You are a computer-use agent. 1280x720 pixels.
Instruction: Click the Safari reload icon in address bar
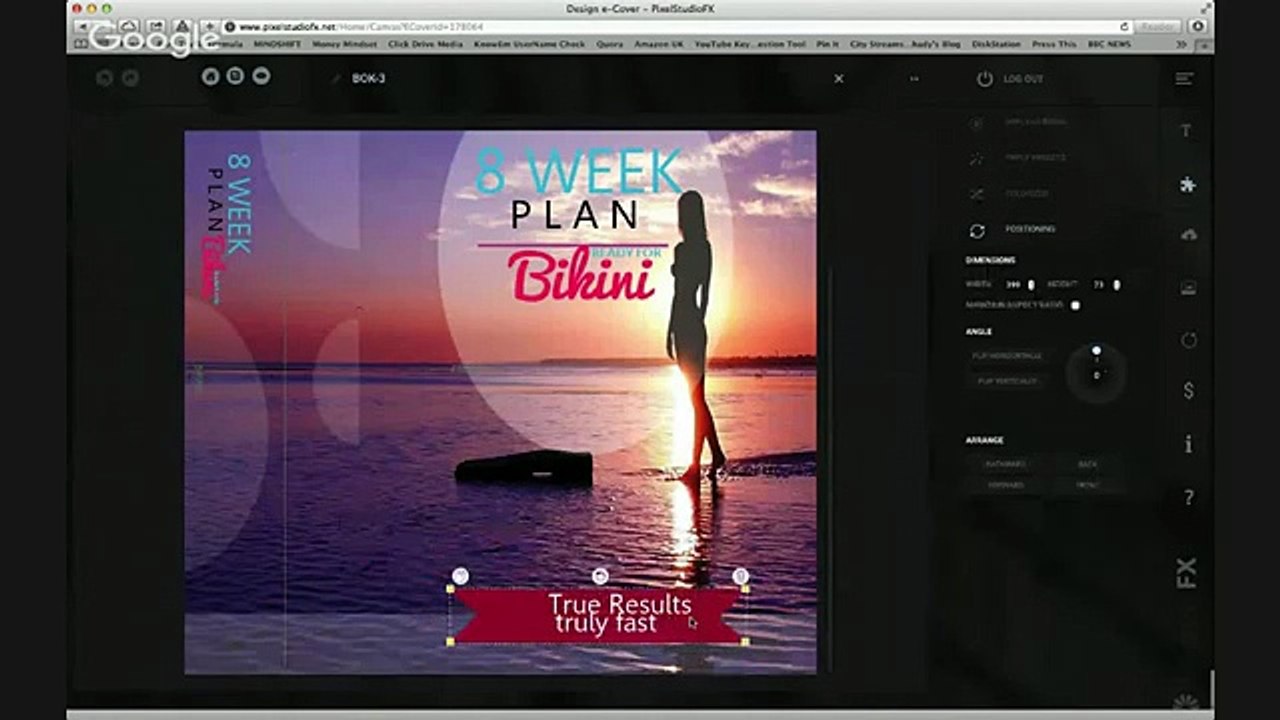tap(1125, 27)
